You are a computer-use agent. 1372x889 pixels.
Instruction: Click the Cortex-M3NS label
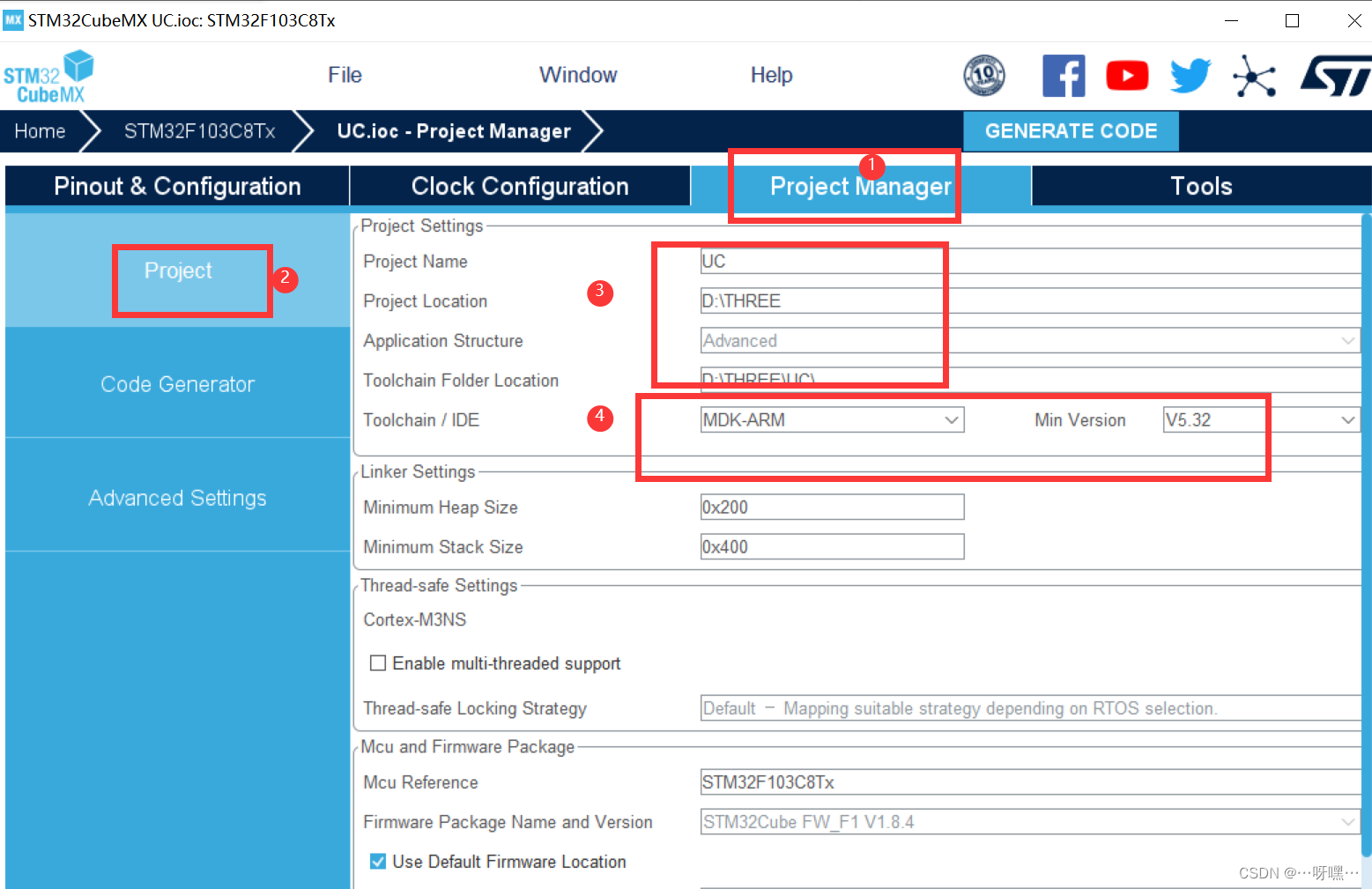[415, 619]
